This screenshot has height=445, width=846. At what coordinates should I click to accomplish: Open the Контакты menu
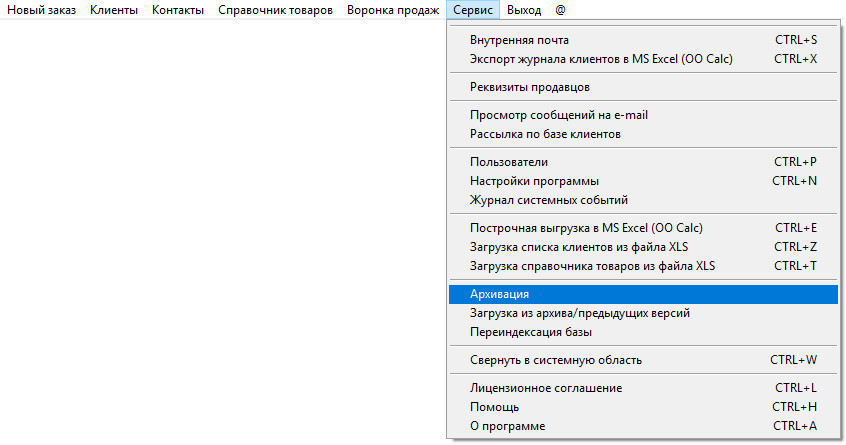point(178,10)
